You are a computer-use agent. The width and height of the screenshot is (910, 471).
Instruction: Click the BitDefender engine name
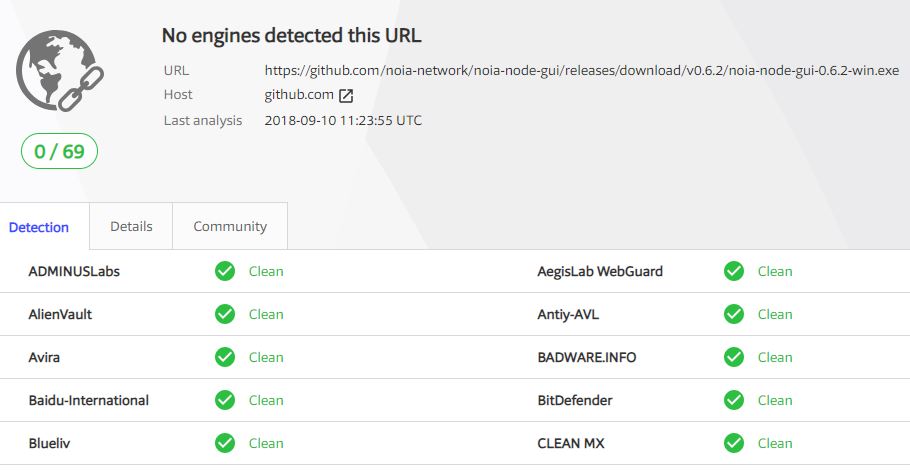coord(575,400)
